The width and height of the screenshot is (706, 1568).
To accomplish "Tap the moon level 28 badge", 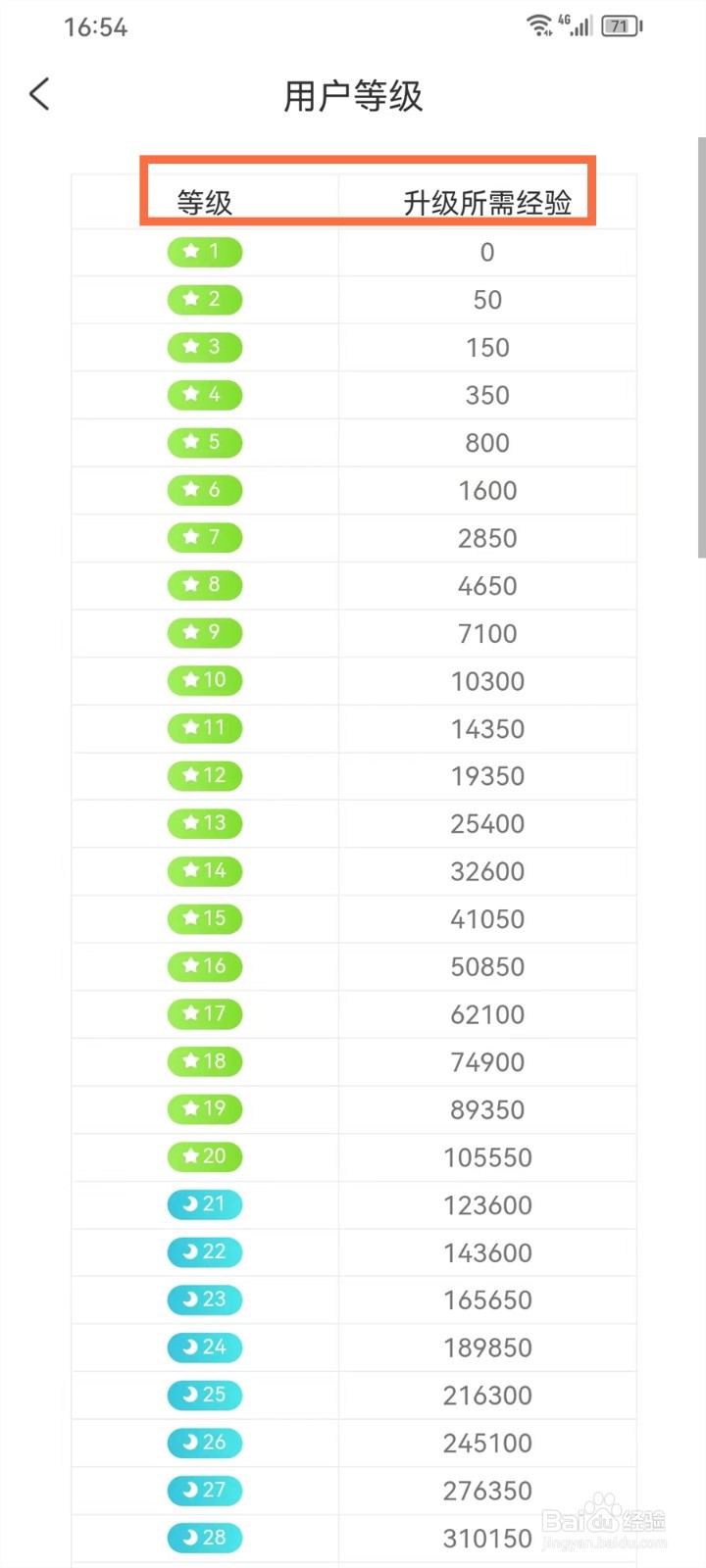I will pos(204,1538).
